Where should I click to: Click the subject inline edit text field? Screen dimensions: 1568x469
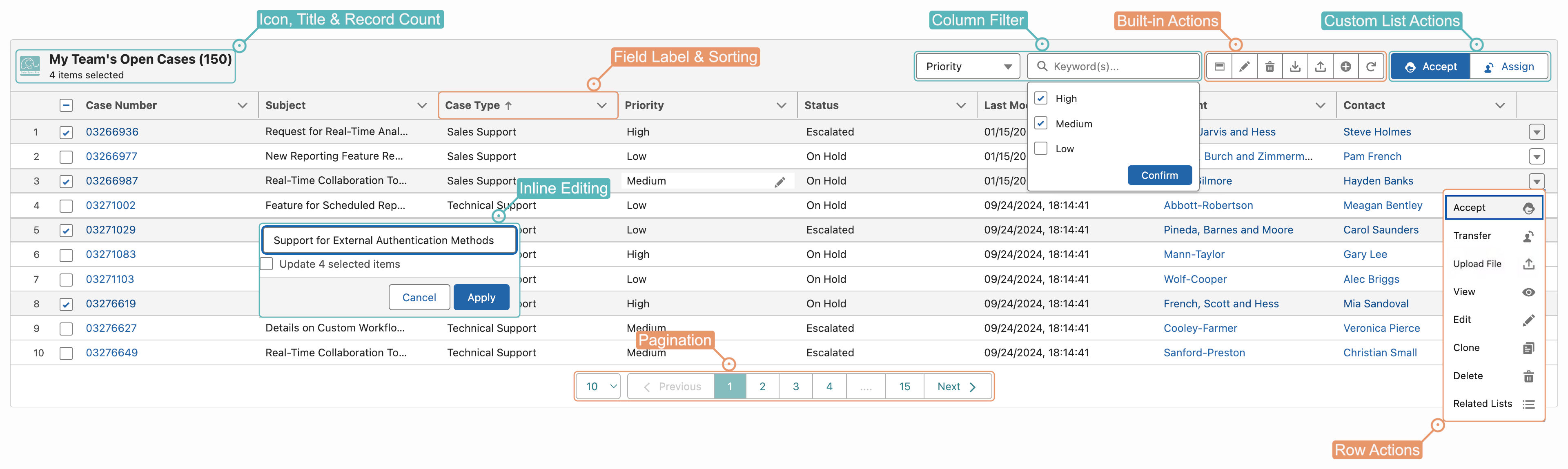click(390, 241)
